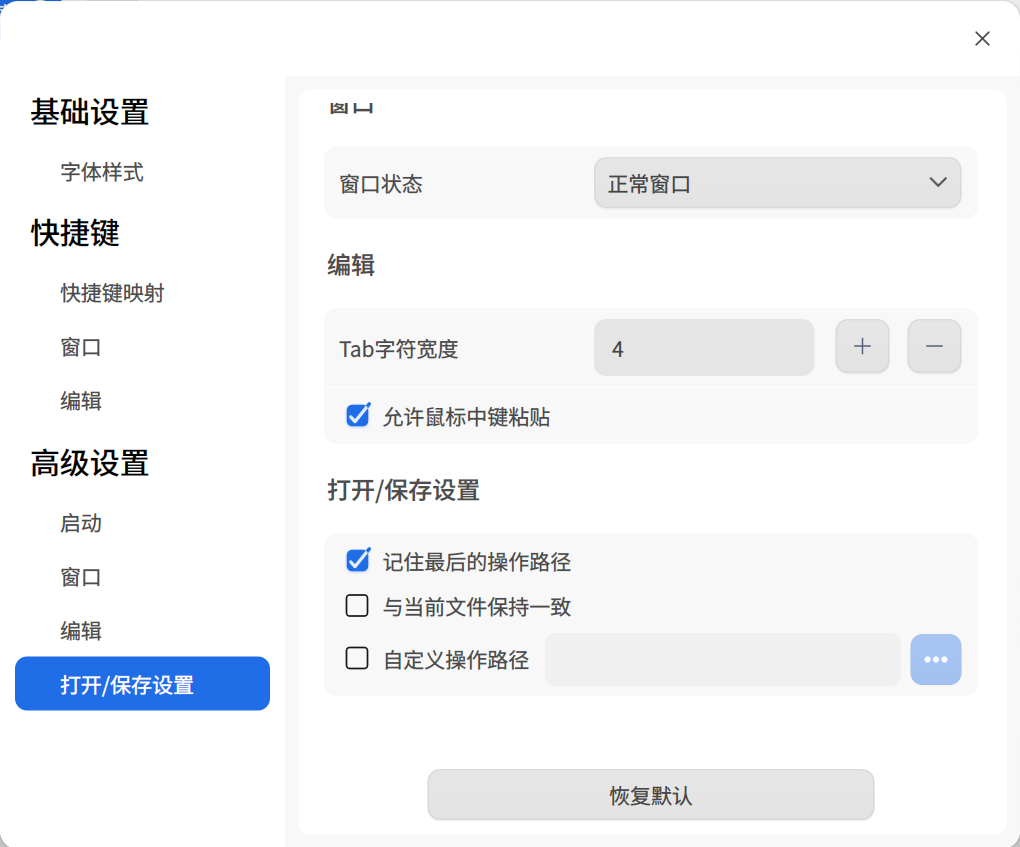Close the settings dialog with the X
This screenshot has height=847, width=1020.
click(x=982, y=39)
